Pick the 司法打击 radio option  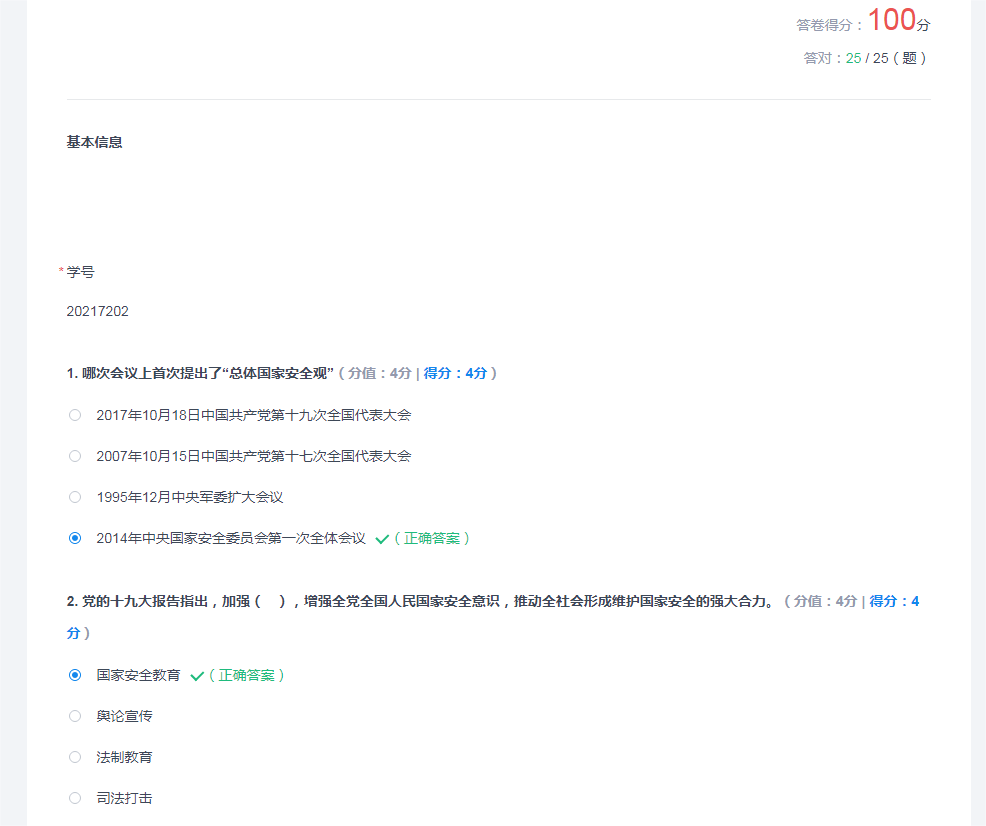coord(75,798)
